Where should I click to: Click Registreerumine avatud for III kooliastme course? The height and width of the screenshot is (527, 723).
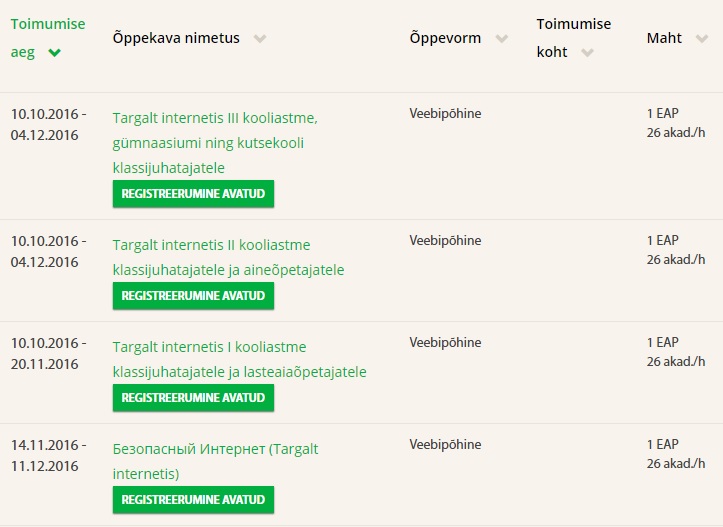click(193, 194)
